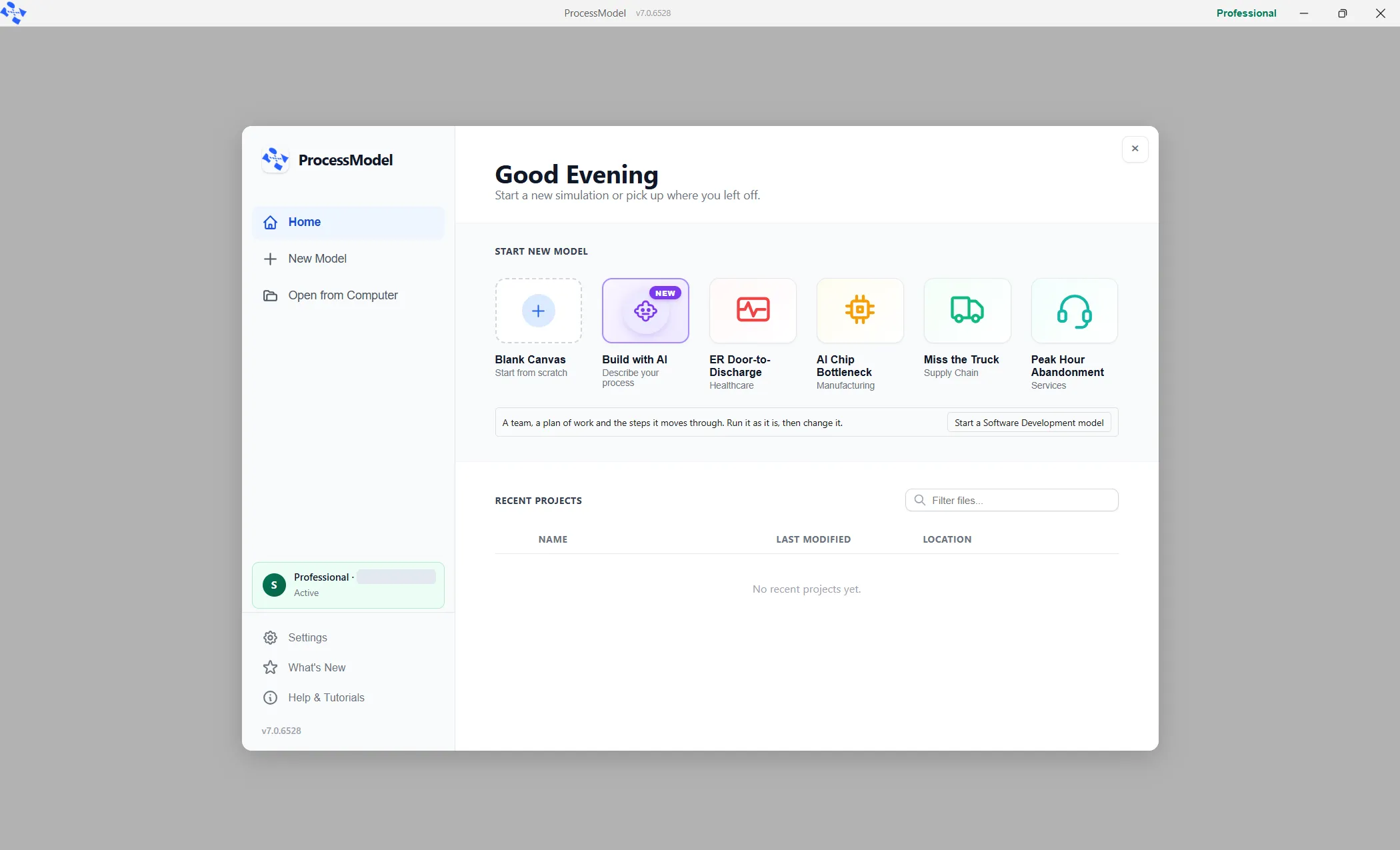Sort by the LOCATION column header
Screen dimensions: 1400x850
point(947,539)
